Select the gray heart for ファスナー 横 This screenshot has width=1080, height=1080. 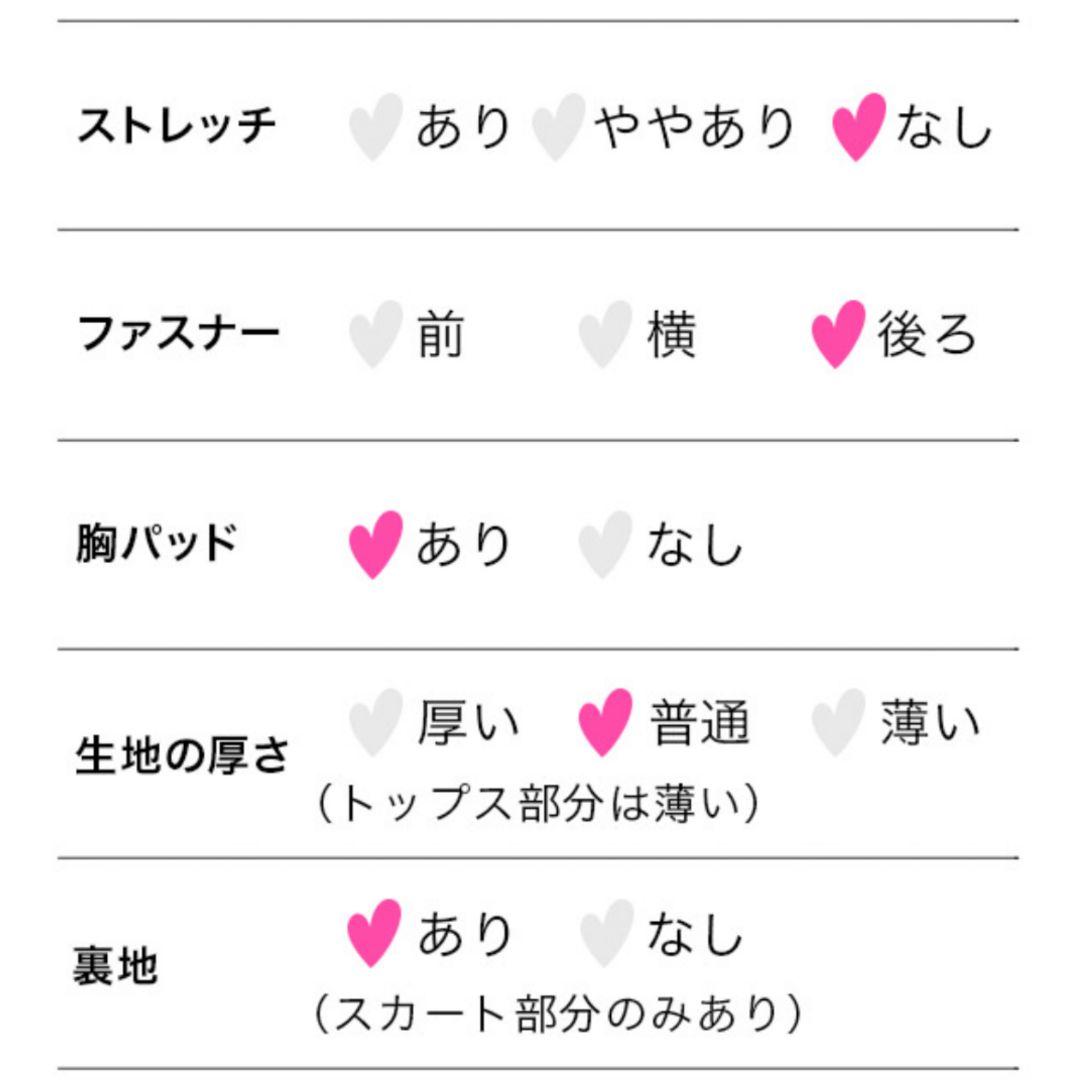(605, 335)
